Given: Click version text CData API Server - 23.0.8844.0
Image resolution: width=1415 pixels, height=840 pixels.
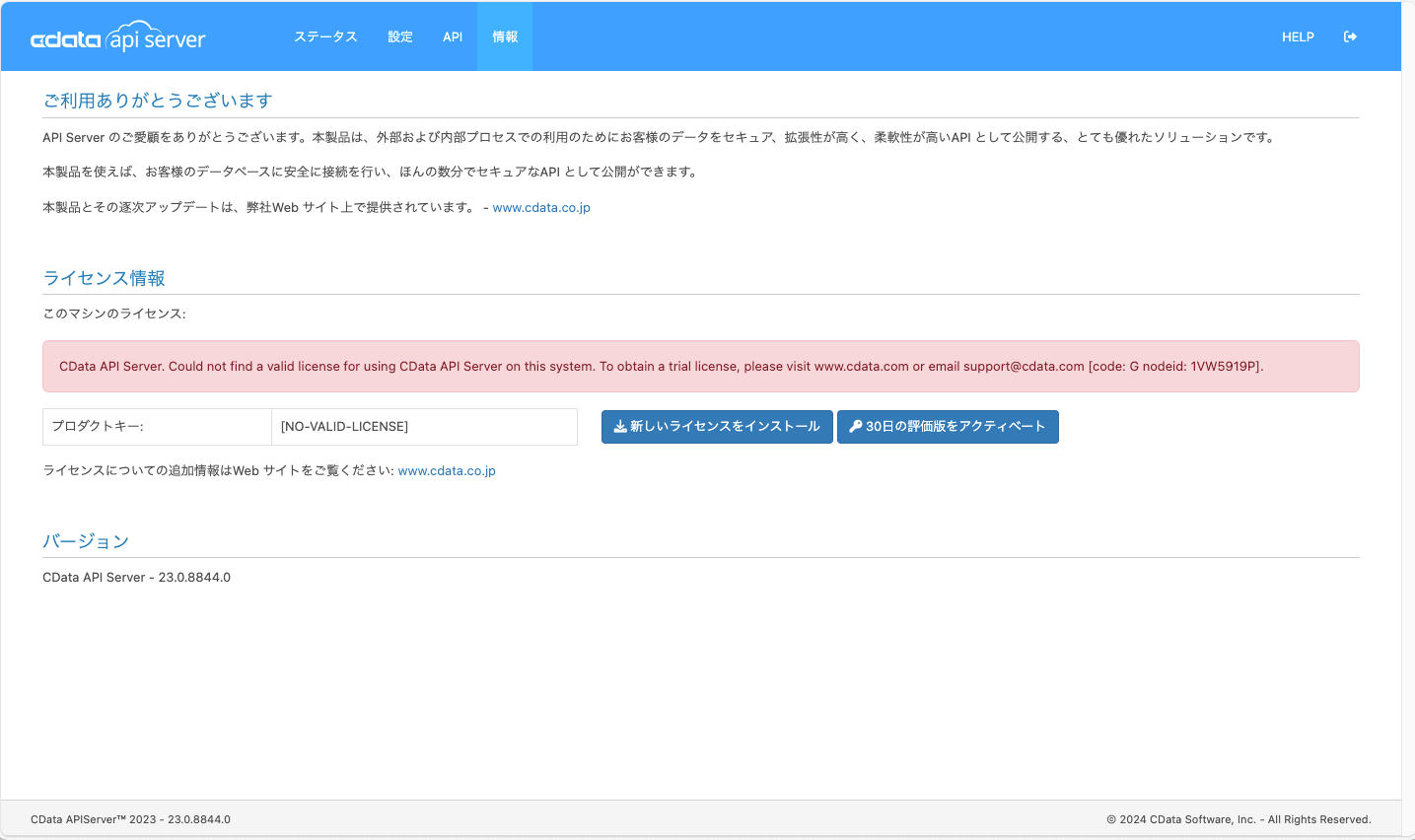Looking at the screenshot, I should tap(136, 577).
